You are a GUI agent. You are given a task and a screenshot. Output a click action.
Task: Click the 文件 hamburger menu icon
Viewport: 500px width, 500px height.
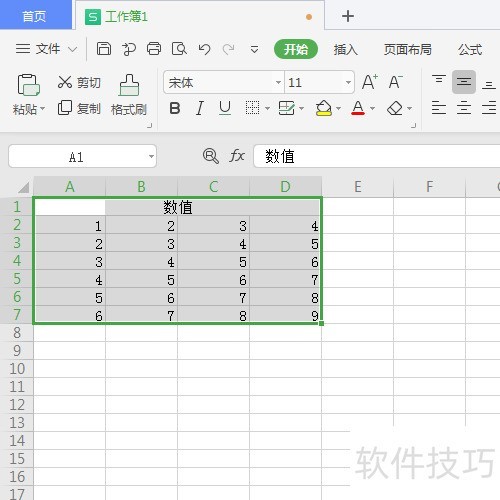coord(23,49)
